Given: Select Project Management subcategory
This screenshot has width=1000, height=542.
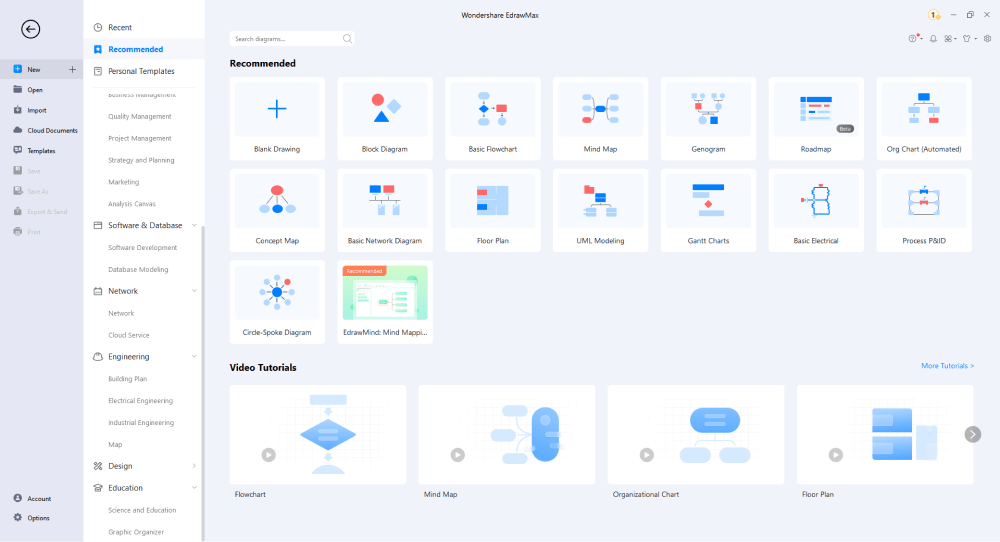Looking at the screenshot, I should pyautogui.click(x=140, y=138).
